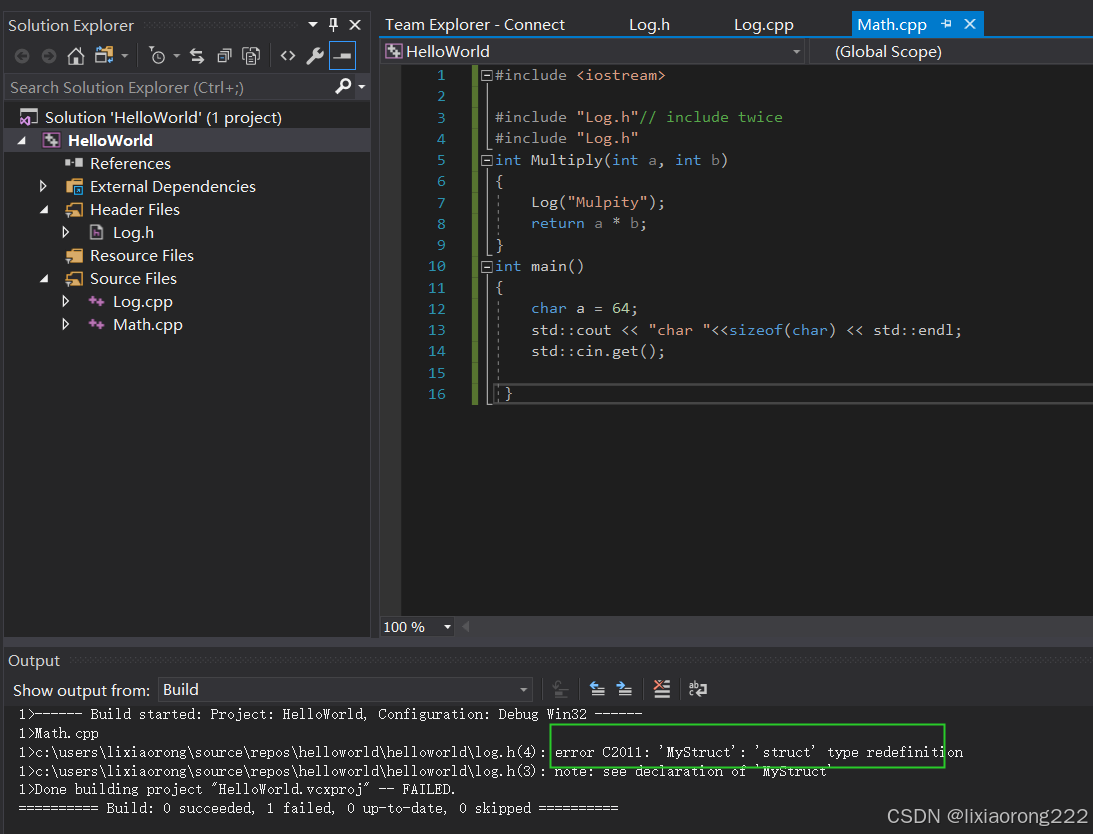Open the editor zoom level dropdown
1093x834 pixels.
tap(446, 627)
